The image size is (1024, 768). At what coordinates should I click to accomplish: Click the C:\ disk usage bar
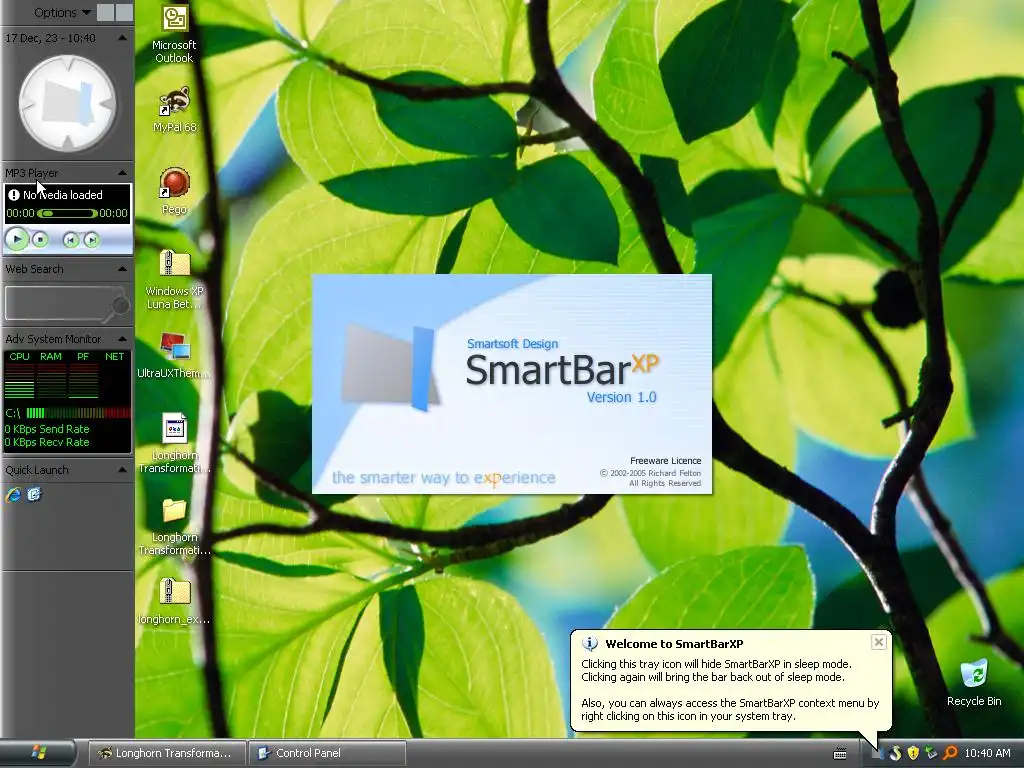78,413
